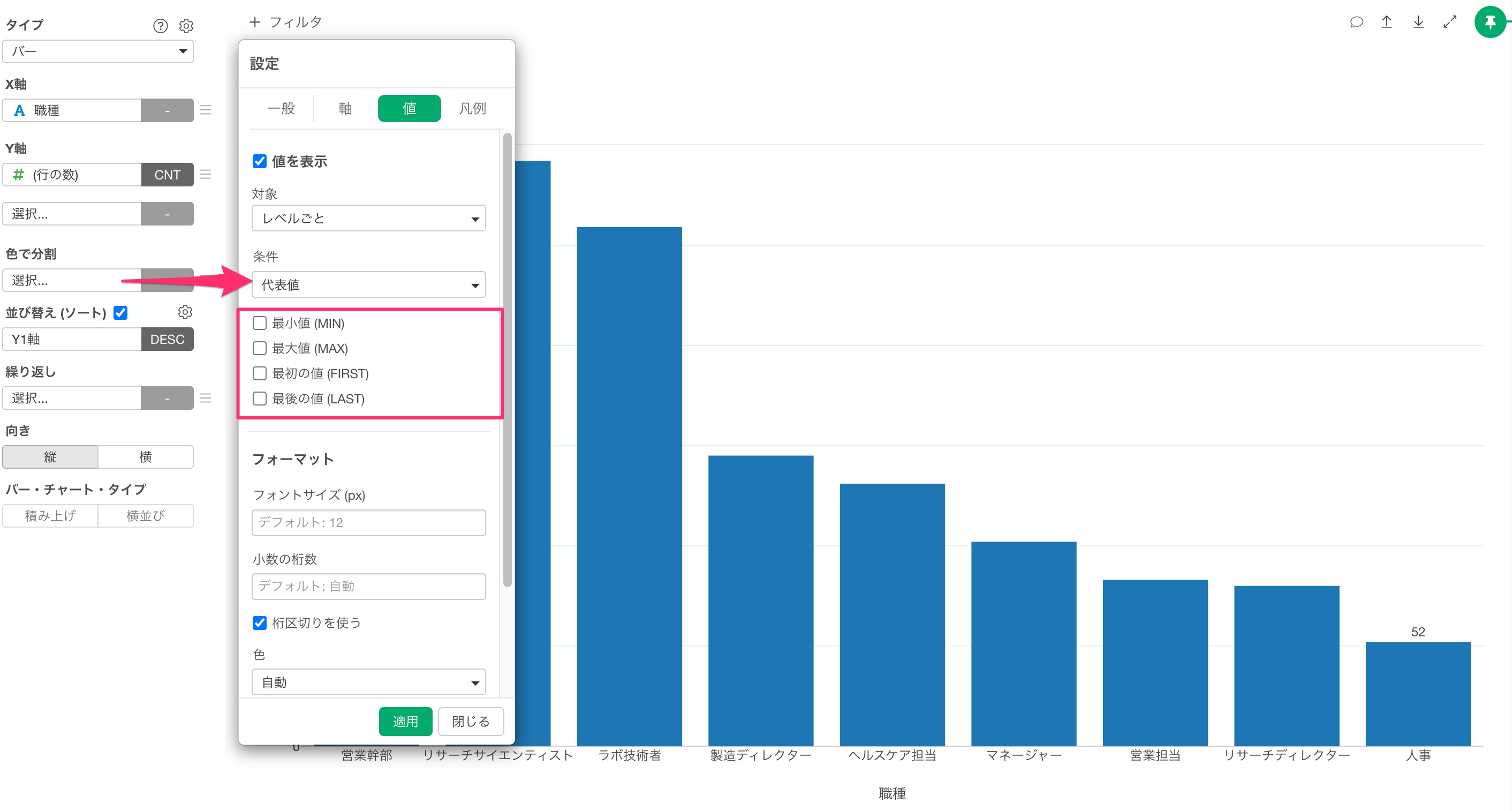Open chart settings gear next to Type
The height and width of the screenshot is (811, 1512).
[x=186, y=26]
